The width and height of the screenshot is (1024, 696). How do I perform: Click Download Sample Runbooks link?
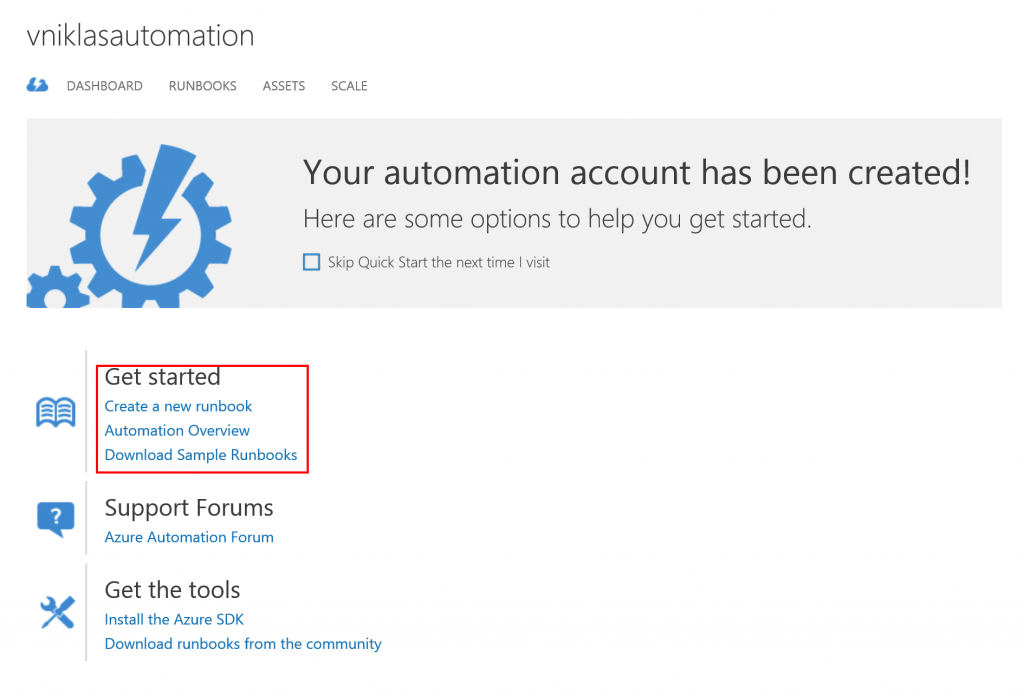point(200,455)
